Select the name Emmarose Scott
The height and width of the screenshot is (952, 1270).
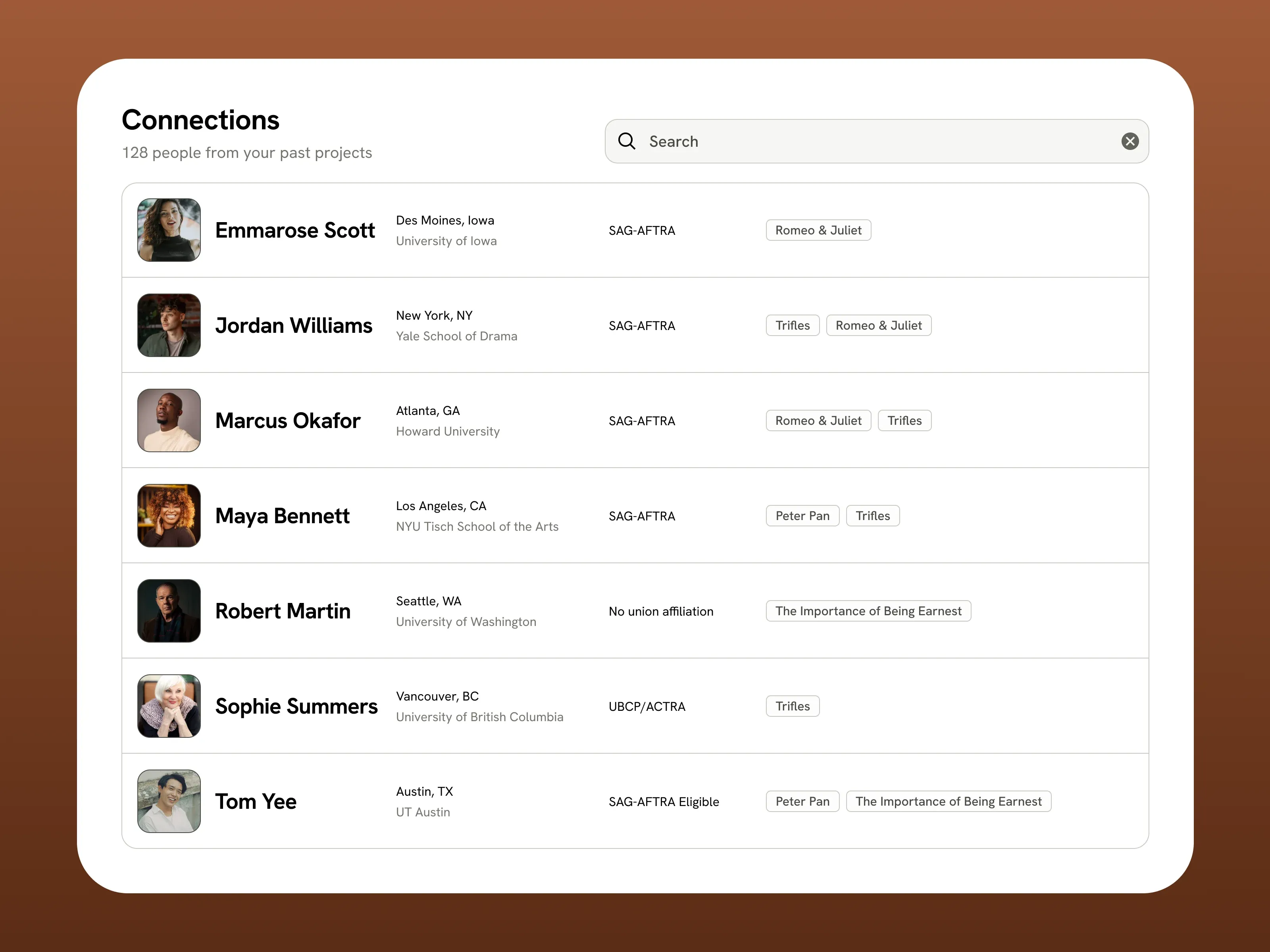(x=294, y=230)
